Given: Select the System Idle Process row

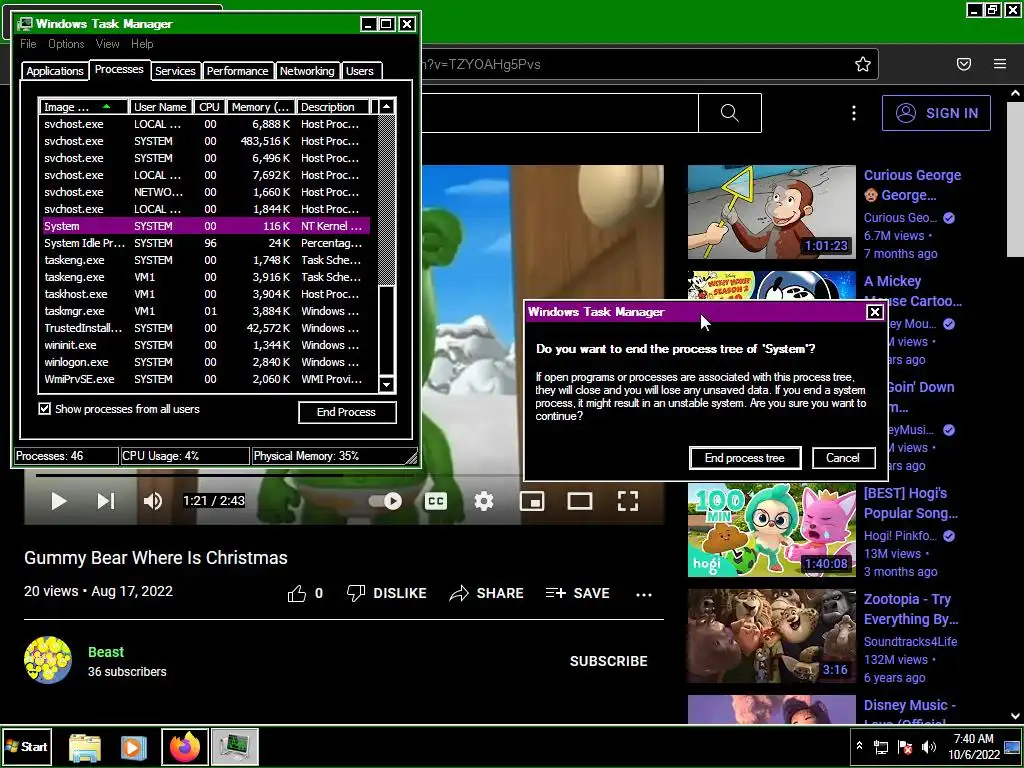Looking at the screenshot, I should (206, 243).
